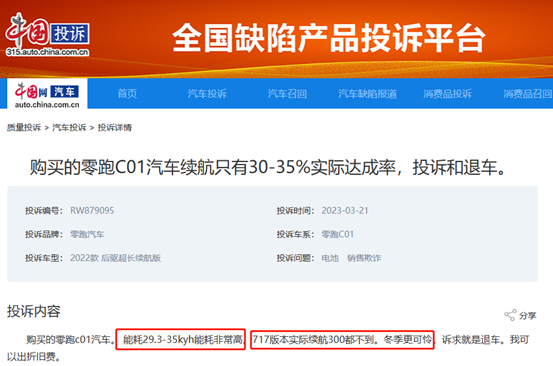Click the 投诉编号 label
Image resolution: width=553 pixels, height=366 pixels.
43,211
